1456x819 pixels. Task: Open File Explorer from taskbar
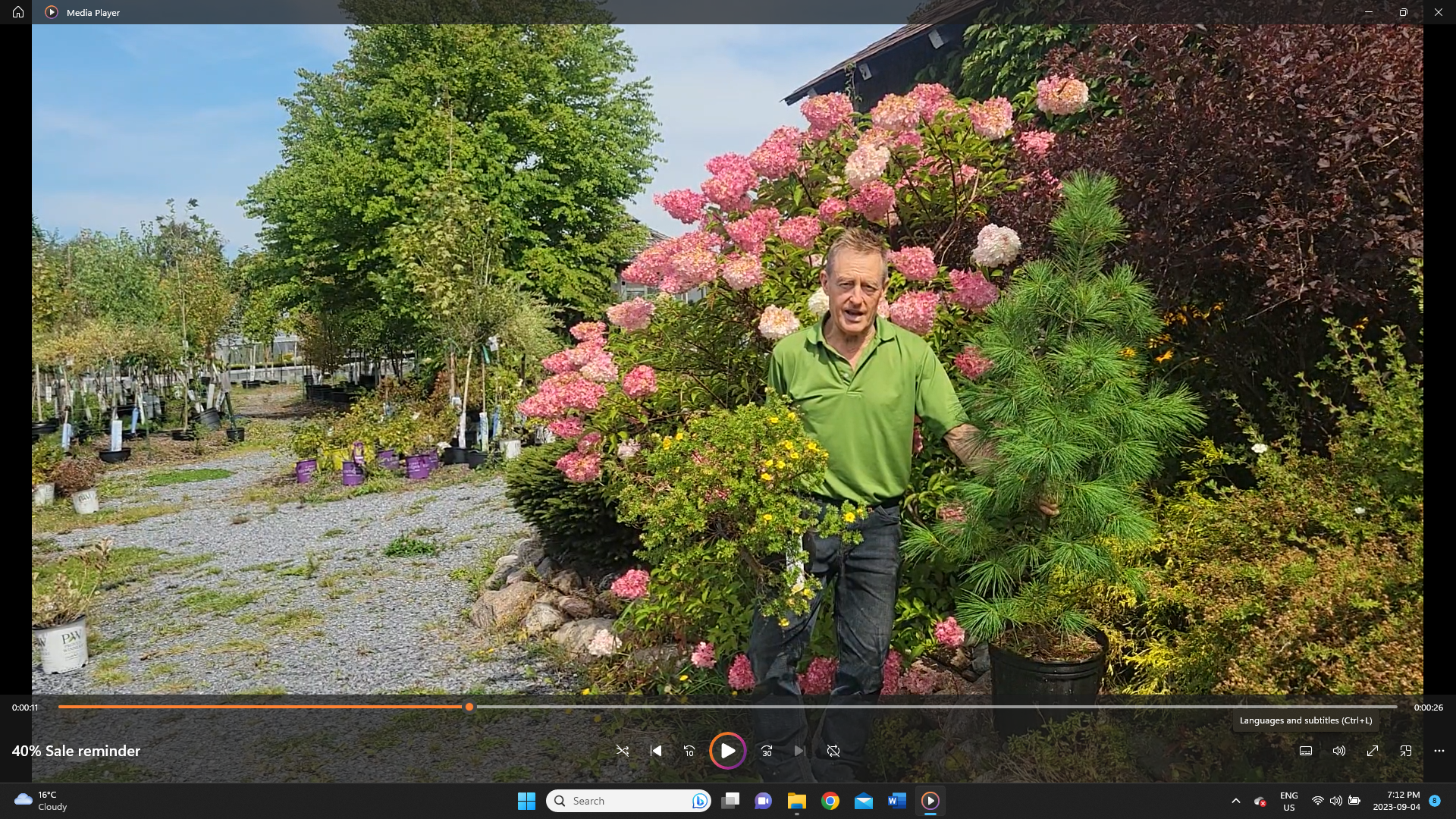pyautogui.click(x=796, y=801)
